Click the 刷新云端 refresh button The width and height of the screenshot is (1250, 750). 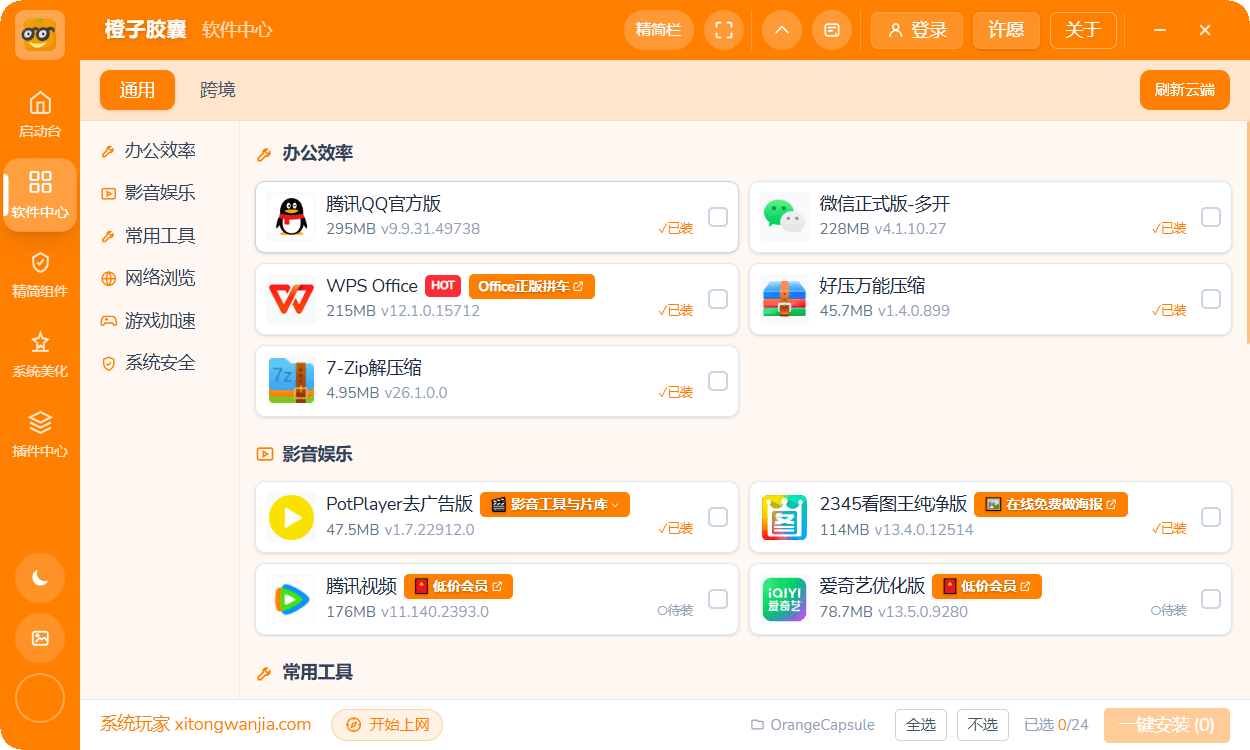click(1185, 90)
